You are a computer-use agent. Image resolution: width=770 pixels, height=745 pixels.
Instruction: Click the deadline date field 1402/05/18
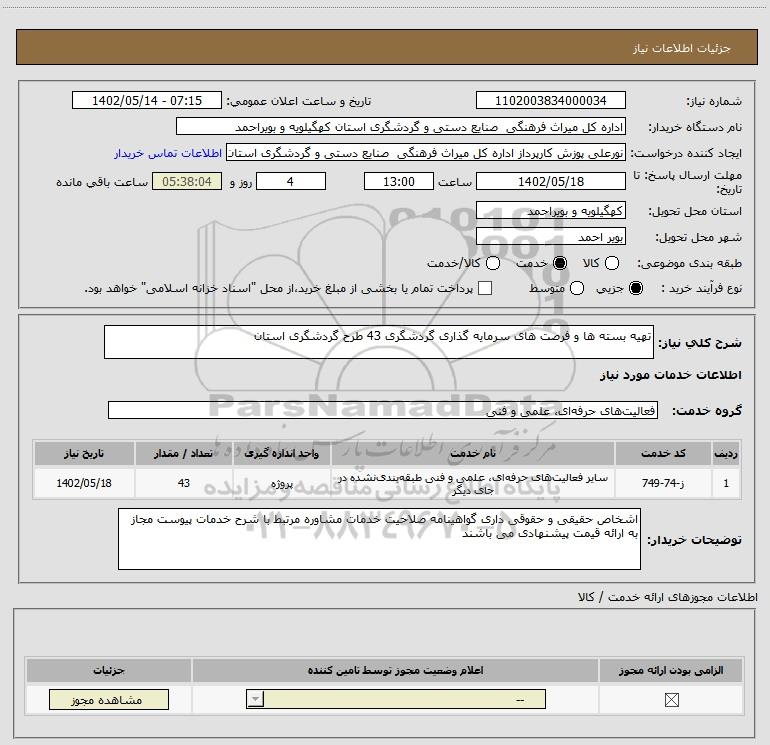point(550,181)
